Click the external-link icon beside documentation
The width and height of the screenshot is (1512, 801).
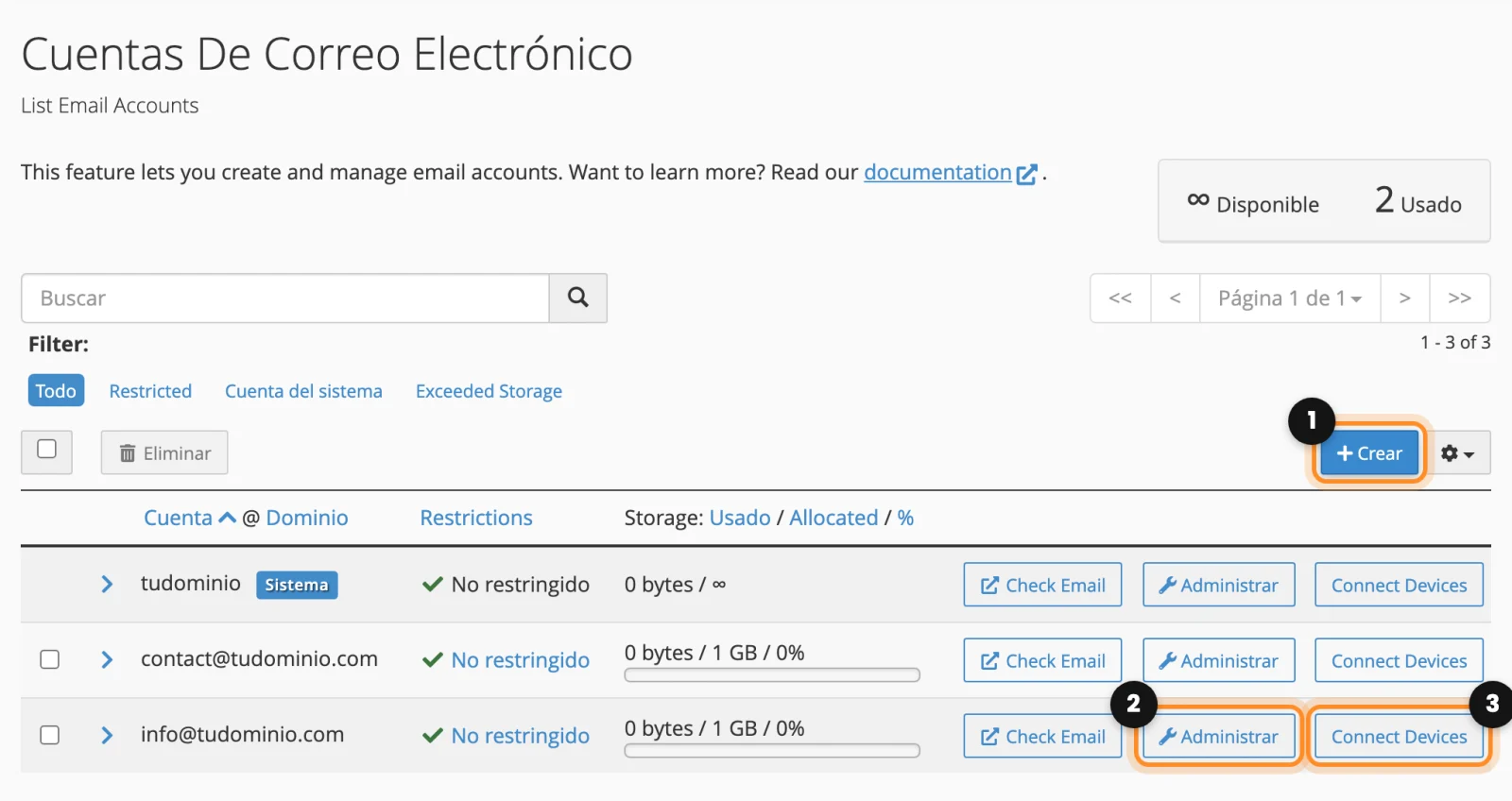coord(1026,174)
